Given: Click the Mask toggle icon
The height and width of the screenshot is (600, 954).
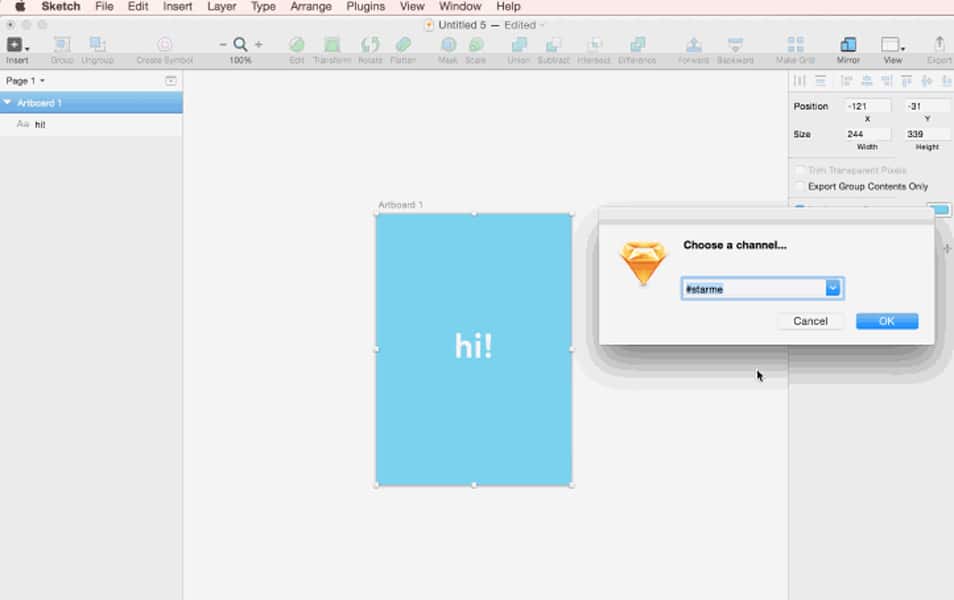Looking at the screenshot, I should (x=449, y=46).
